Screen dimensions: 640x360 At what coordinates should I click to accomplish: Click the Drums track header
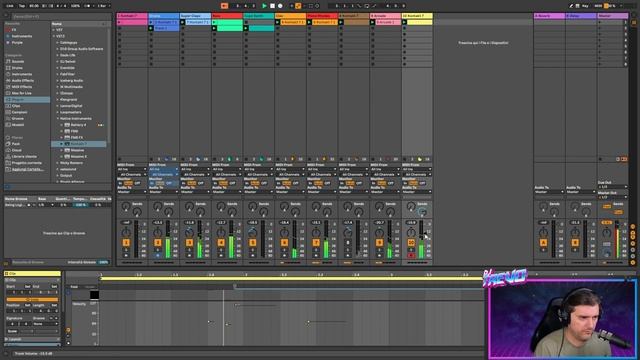coord(163,16)
